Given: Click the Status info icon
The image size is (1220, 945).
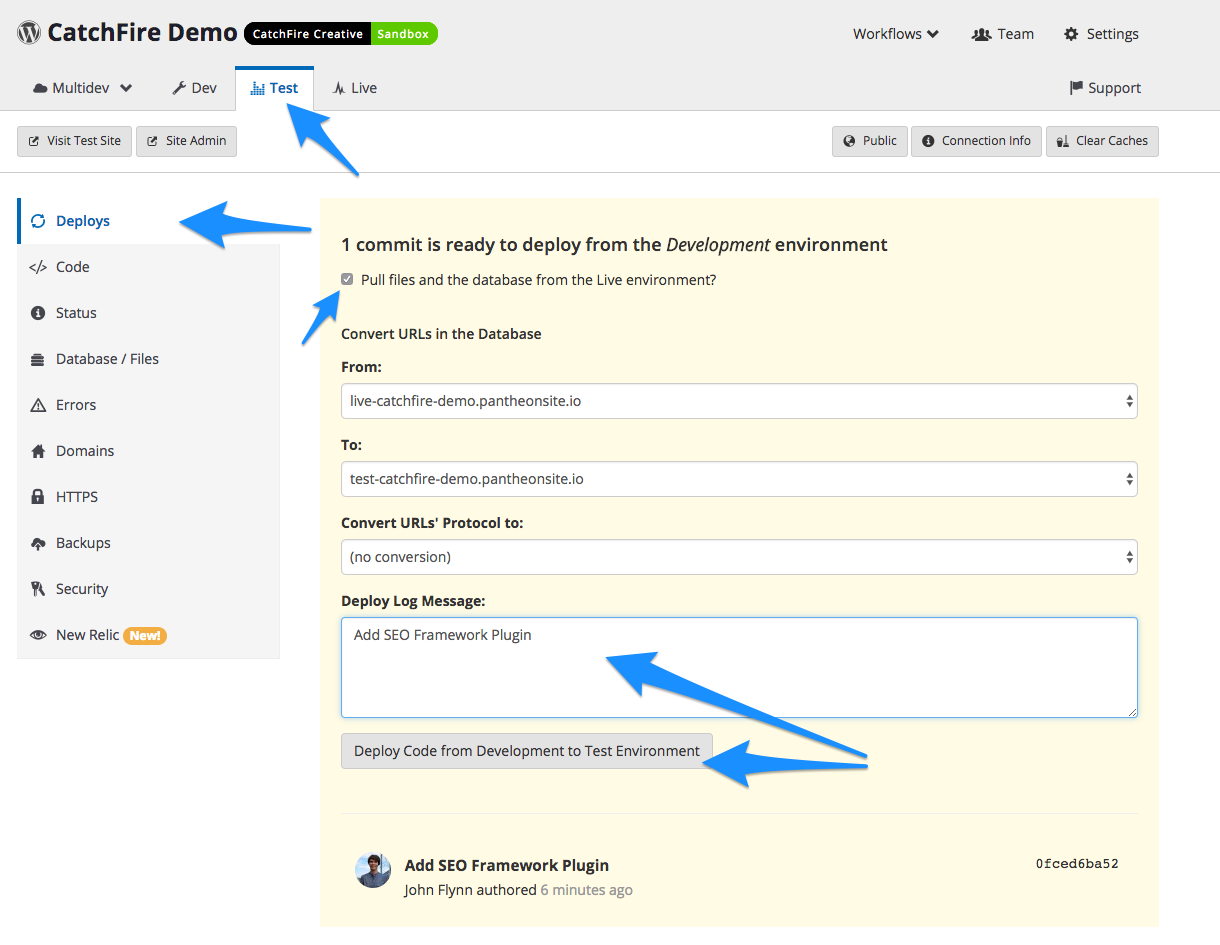Looking at the screenshot, I should pos(38,313).
